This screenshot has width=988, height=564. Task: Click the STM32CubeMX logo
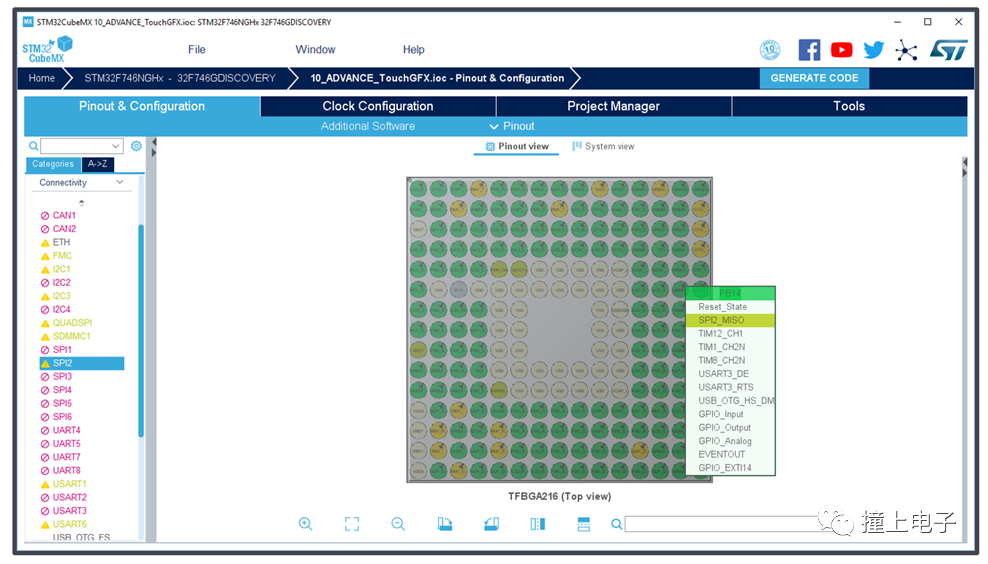coord(47,49)
